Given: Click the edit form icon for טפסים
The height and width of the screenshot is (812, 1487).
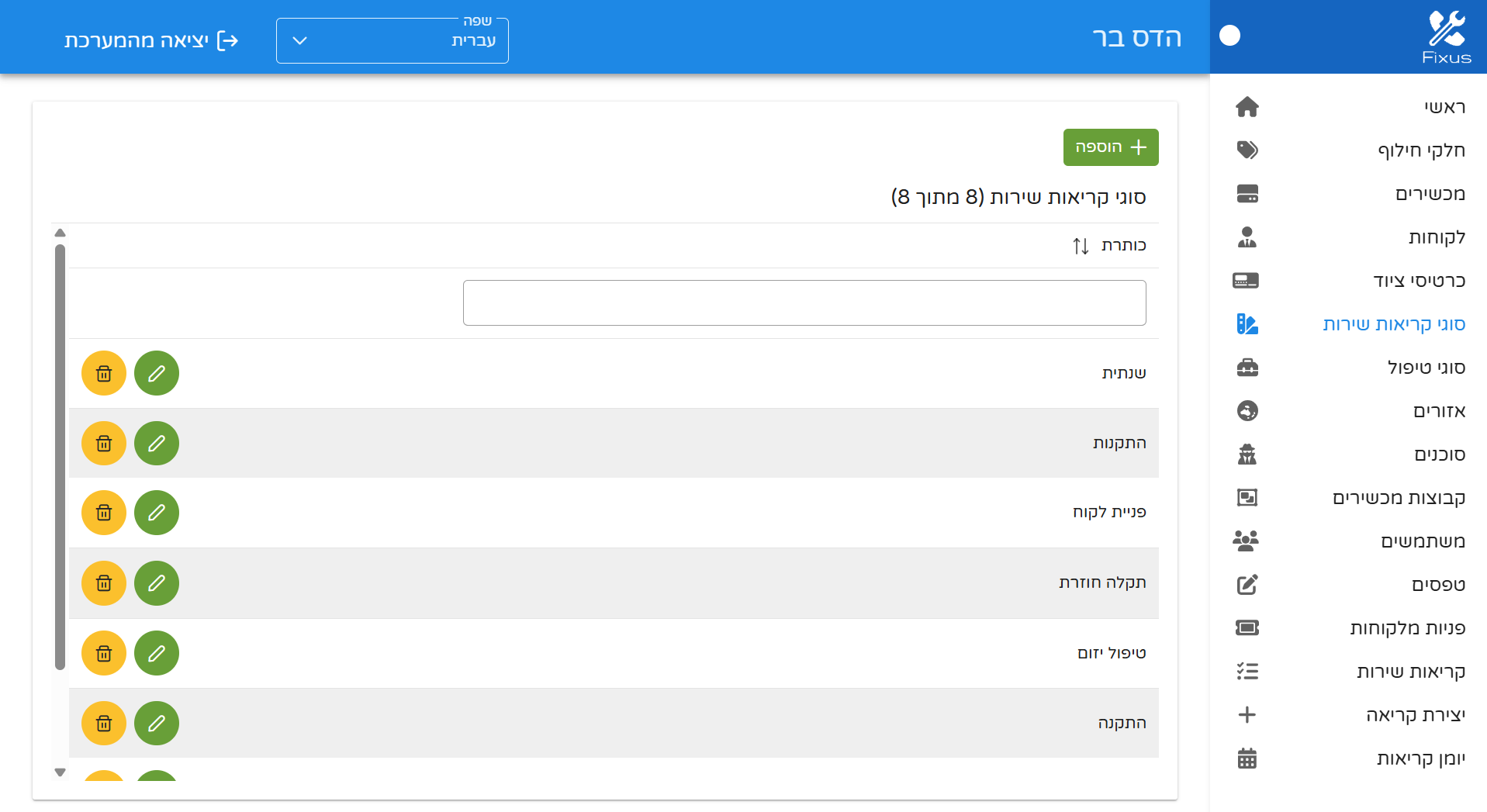Looking at the screenshot, I should (1247, 585).
